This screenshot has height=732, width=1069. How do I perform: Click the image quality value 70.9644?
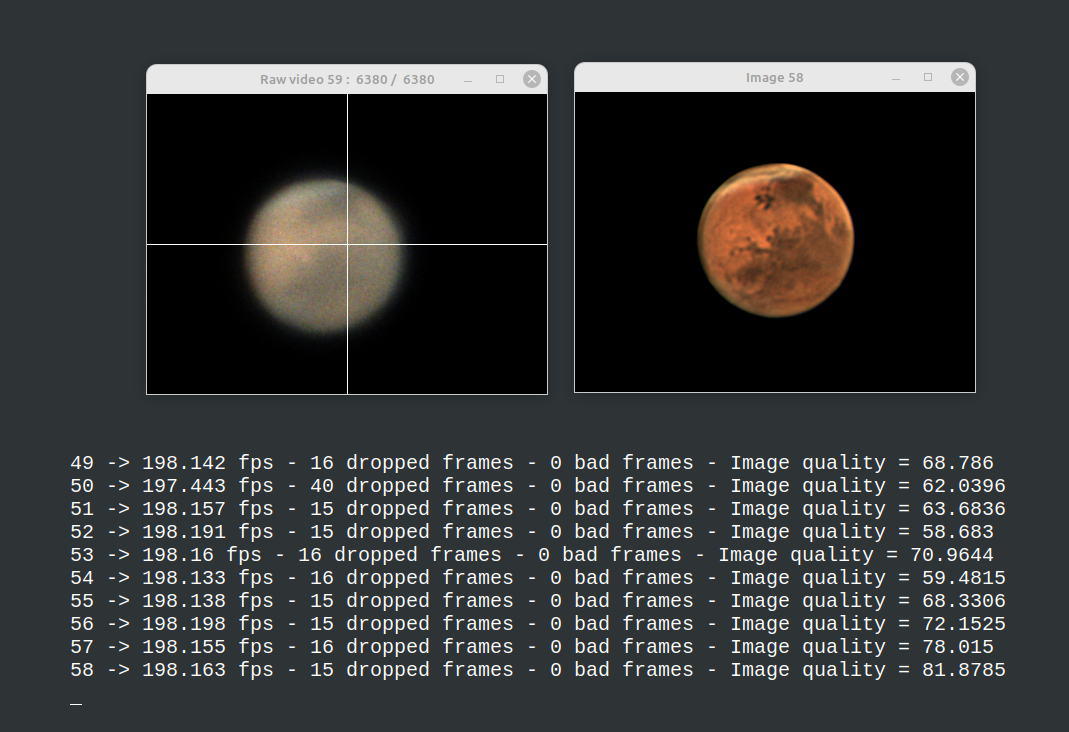(952, 555)
